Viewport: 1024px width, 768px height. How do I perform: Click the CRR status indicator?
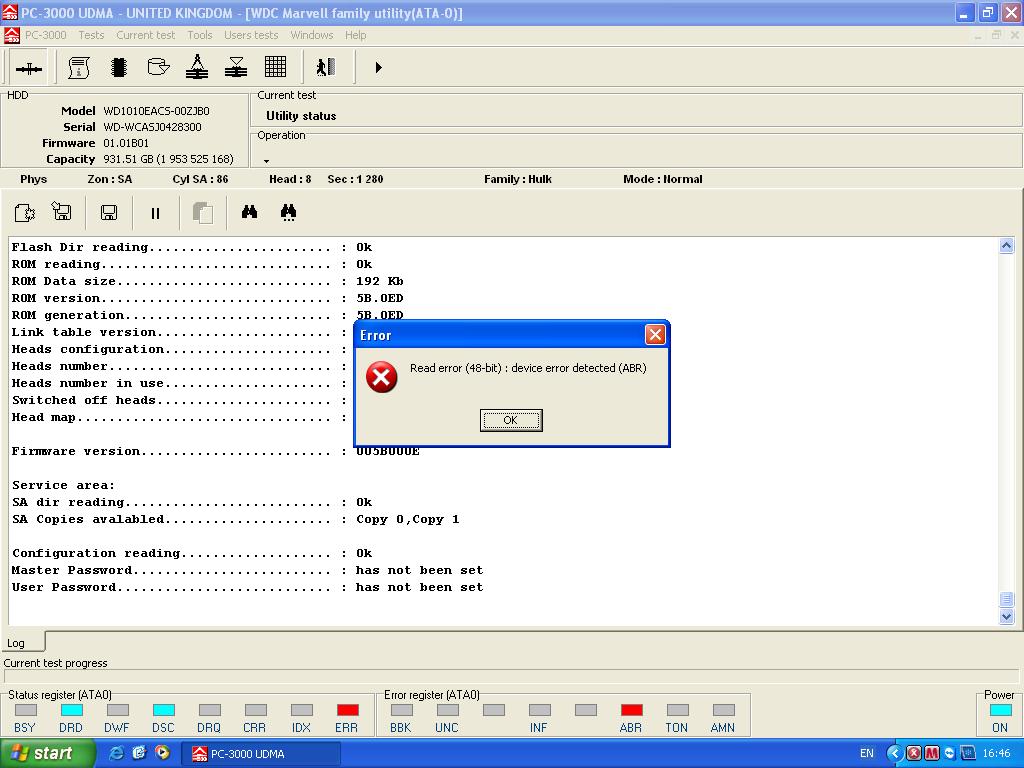point(255,710)
